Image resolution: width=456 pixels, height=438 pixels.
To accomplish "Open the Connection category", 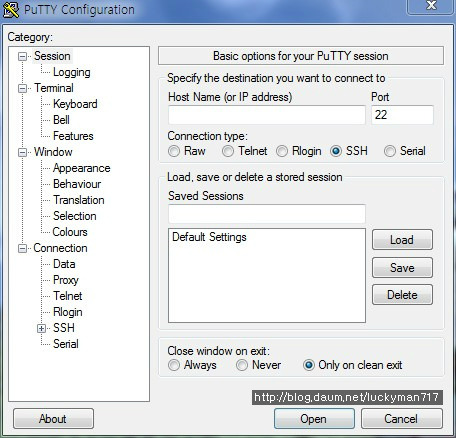I will click(60, 248).
